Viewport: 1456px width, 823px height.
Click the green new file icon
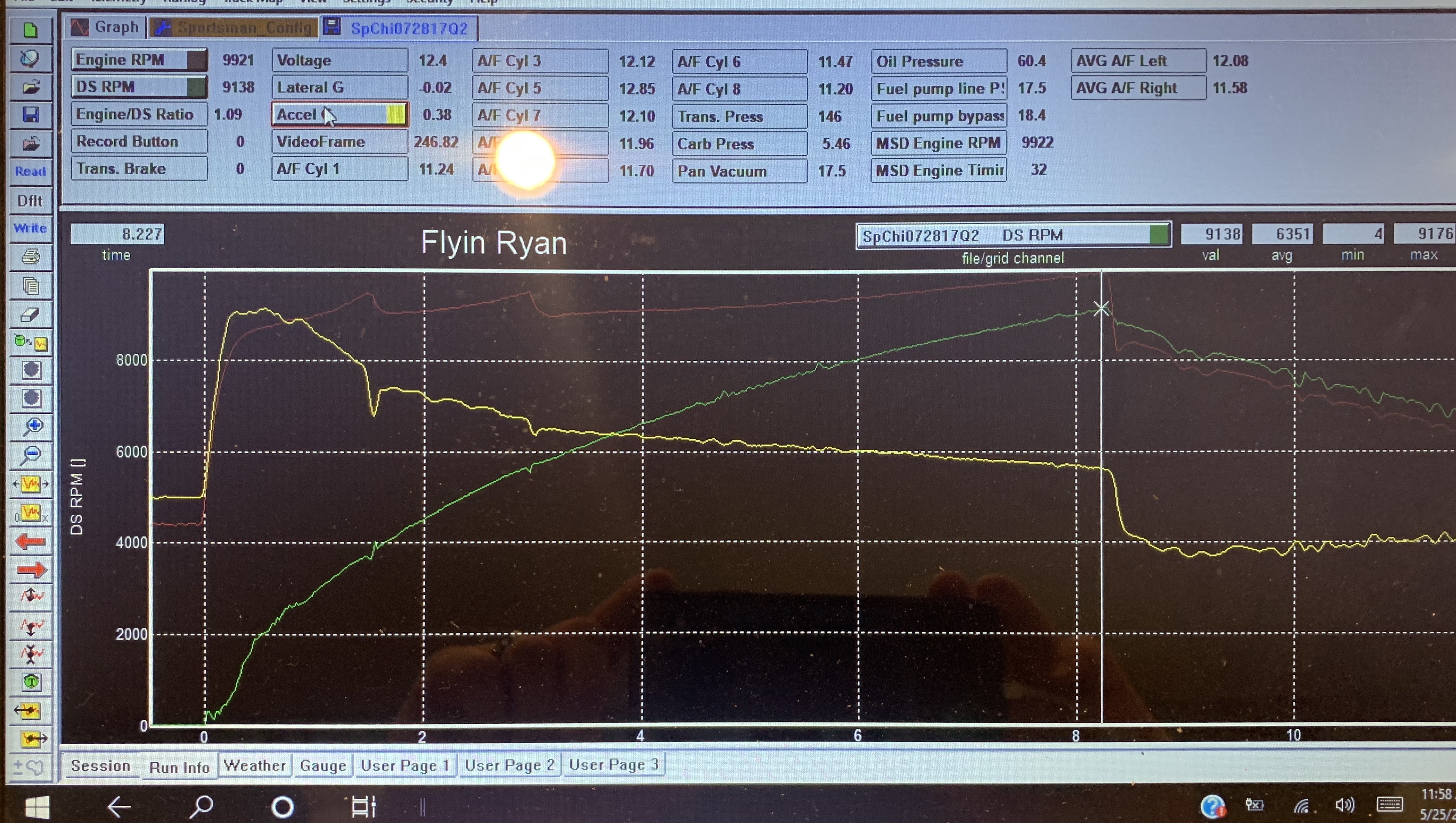31,30
